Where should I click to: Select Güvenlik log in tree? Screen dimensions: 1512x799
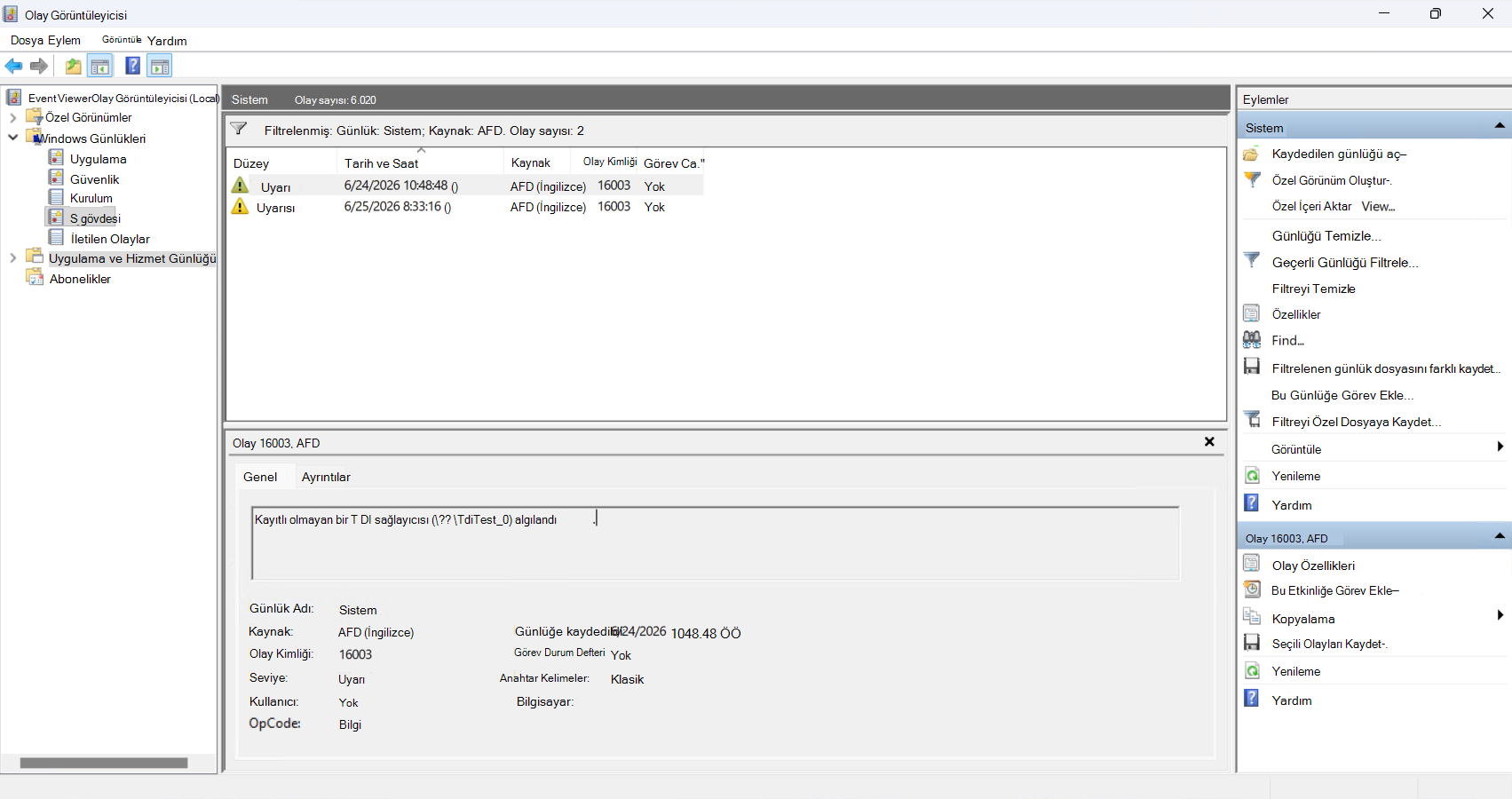(94, 179)
